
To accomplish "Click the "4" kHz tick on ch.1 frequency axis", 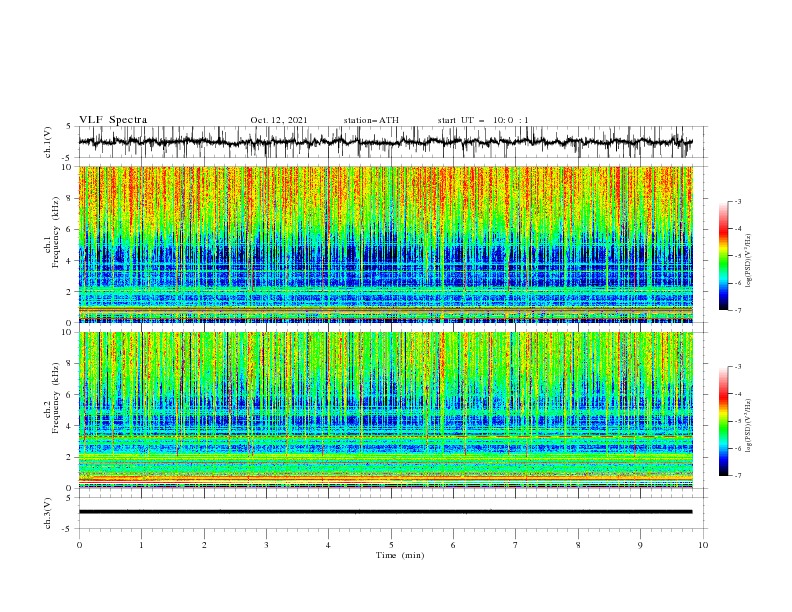I will point(70,261).
